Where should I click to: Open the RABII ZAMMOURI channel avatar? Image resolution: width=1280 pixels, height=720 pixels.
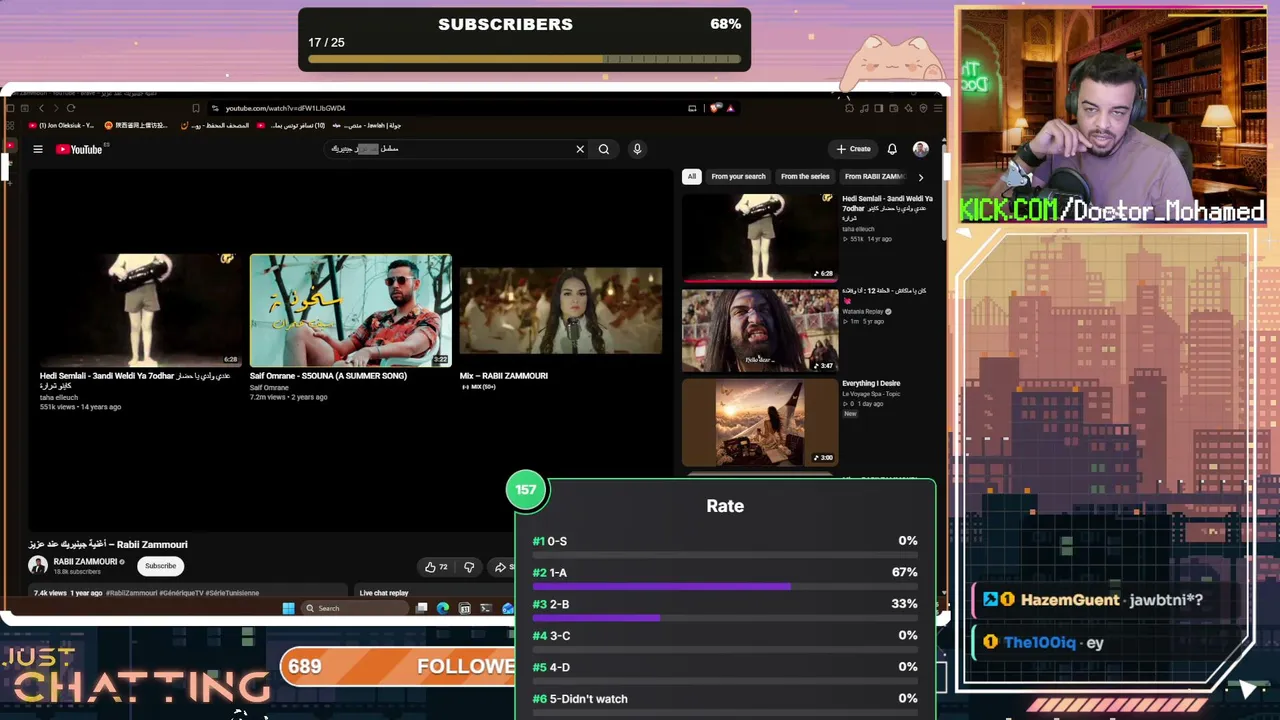coord(38,566)
